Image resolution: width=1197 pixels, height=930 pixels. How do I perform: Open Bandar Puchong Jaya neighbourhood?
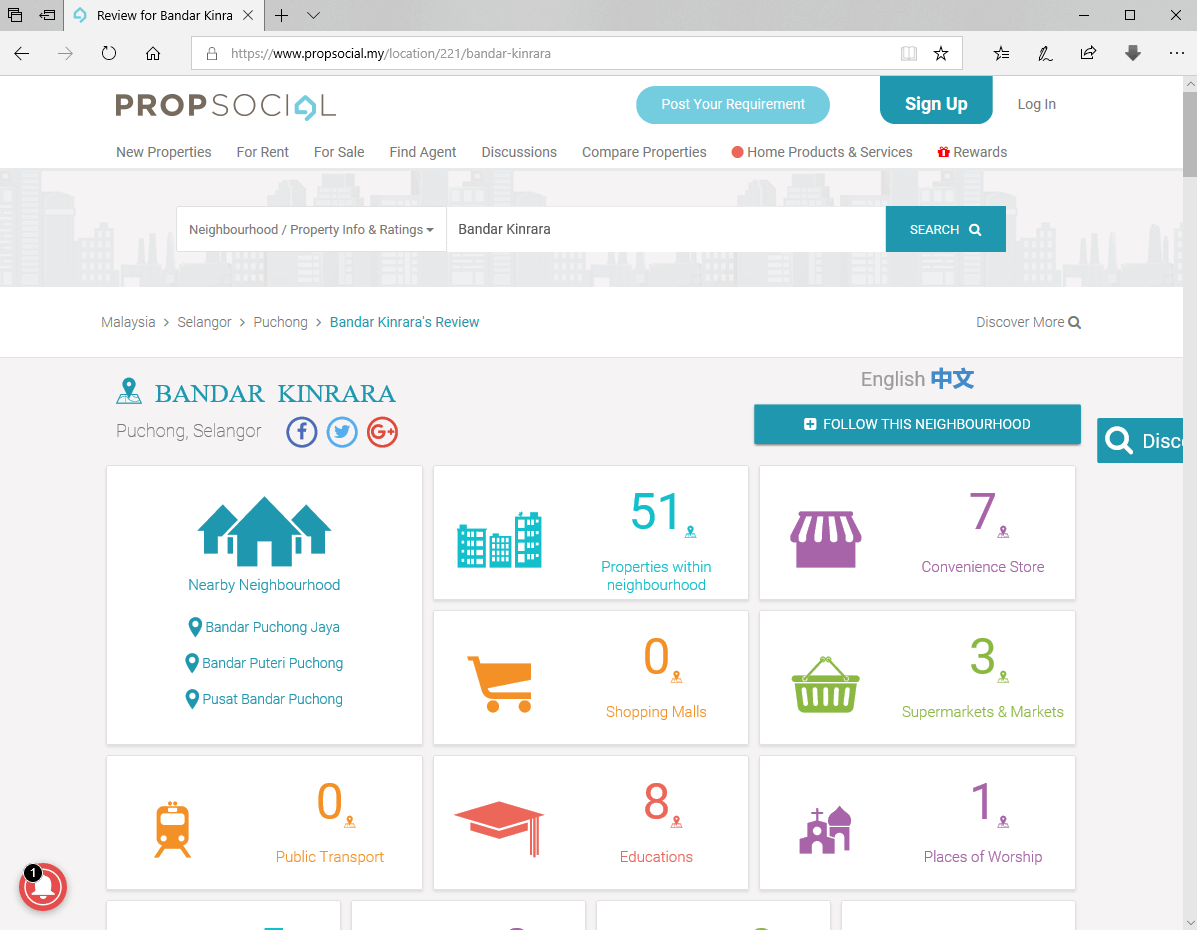click(264, 627)
